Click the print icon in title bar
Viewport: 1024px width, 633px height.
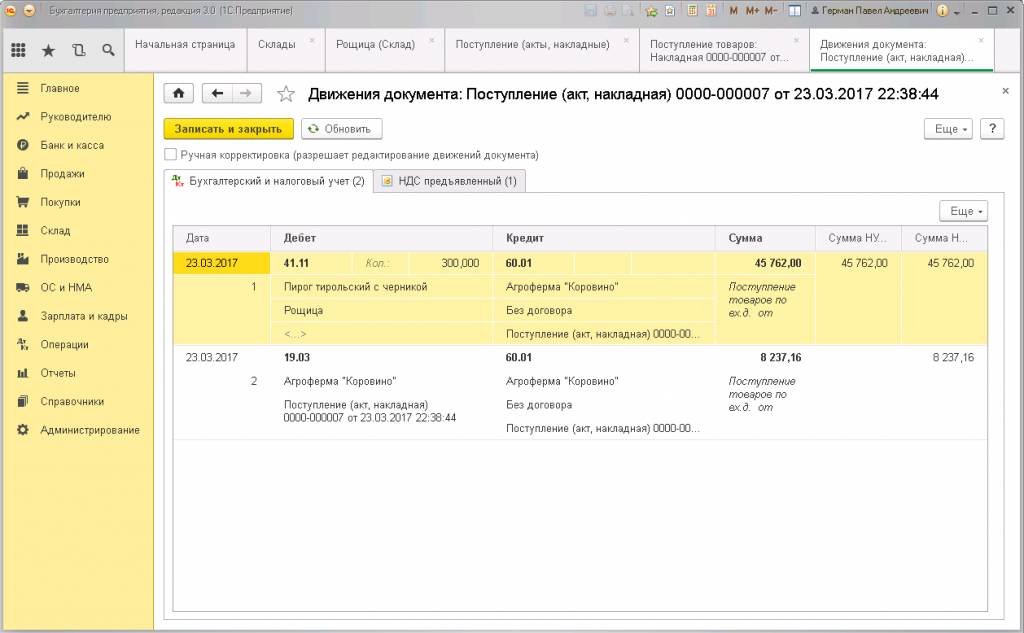(x=609, y=10)
